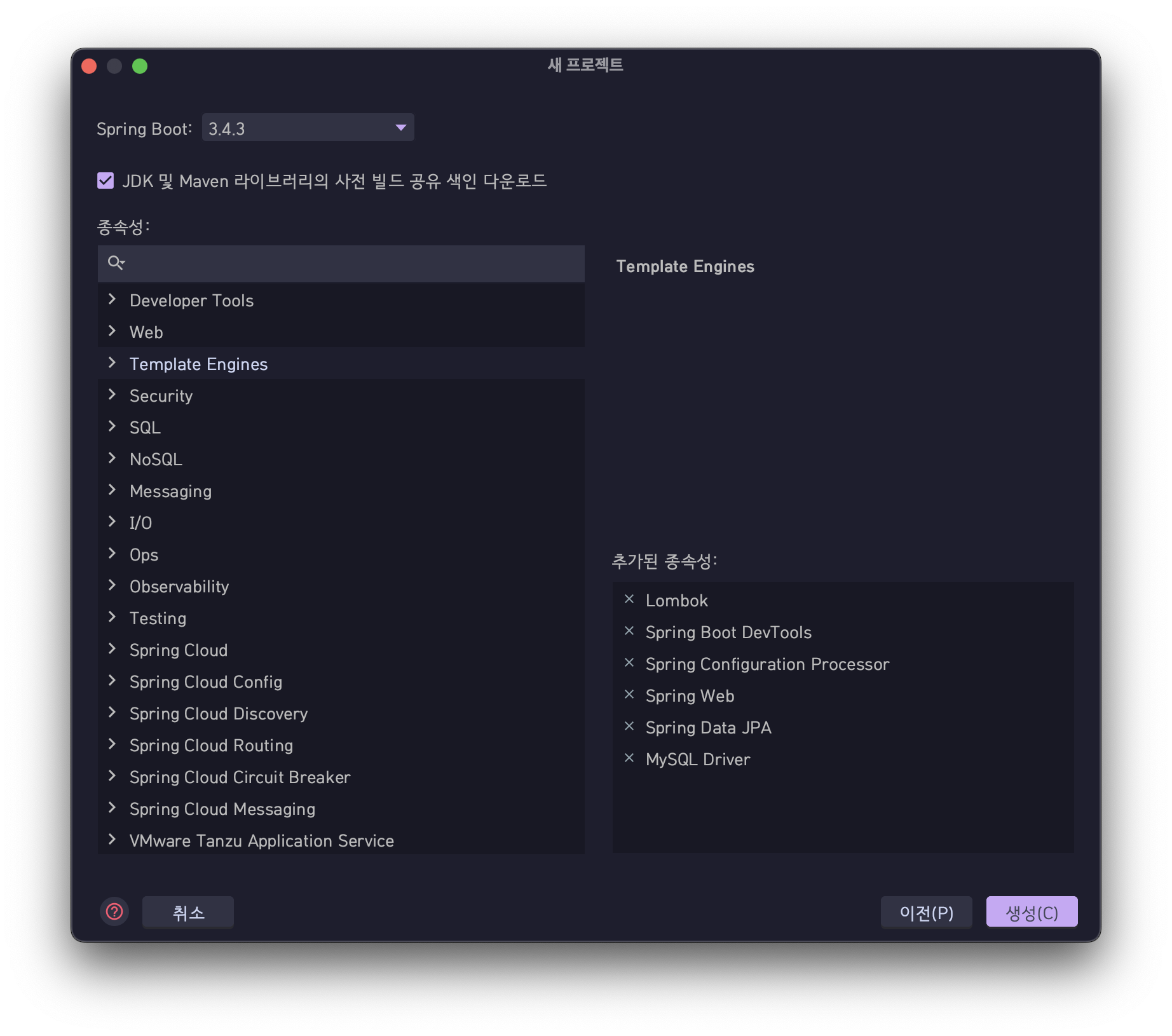Select the Ops category row

pyautogui.click(x=341, y=554)
